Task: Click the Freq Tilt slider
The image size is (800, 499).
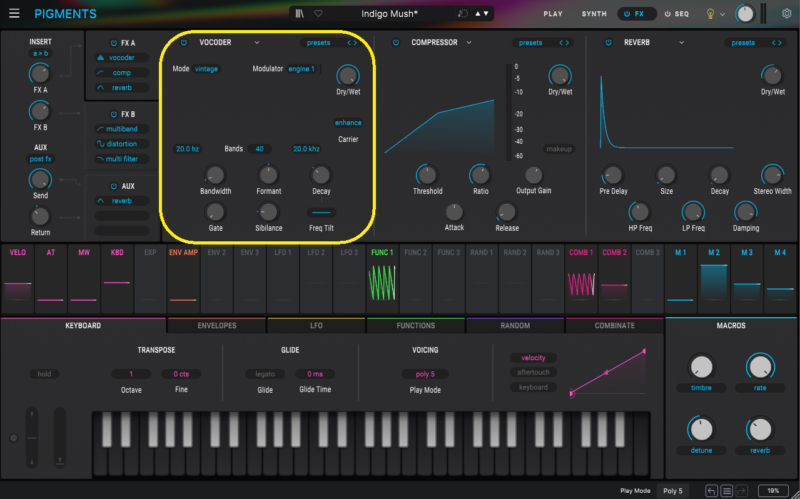Action: point(321,212)
